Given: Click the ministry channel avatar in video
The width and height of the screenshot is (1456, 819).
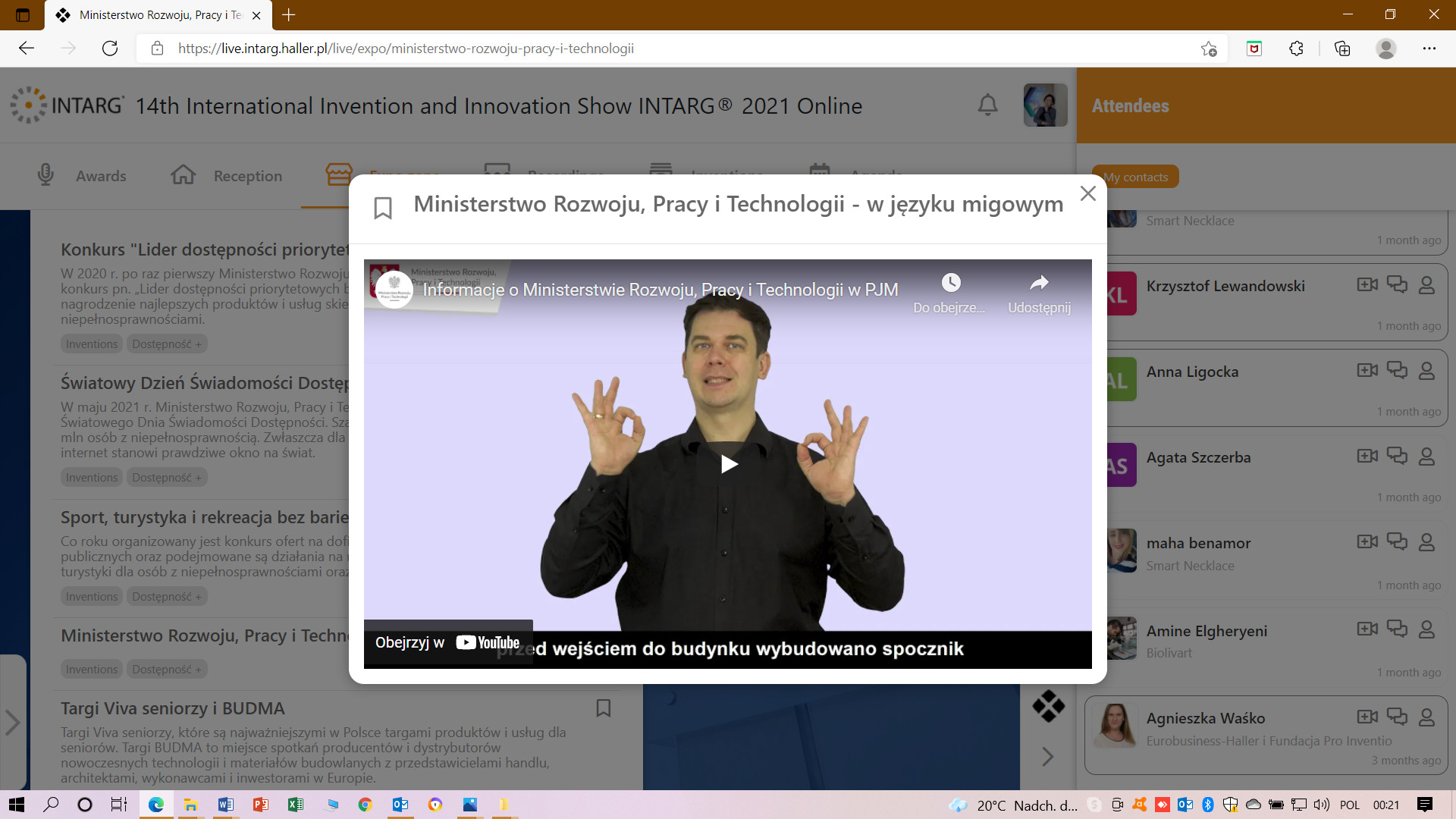Looking at the screenshot, I should click(394, 290).
